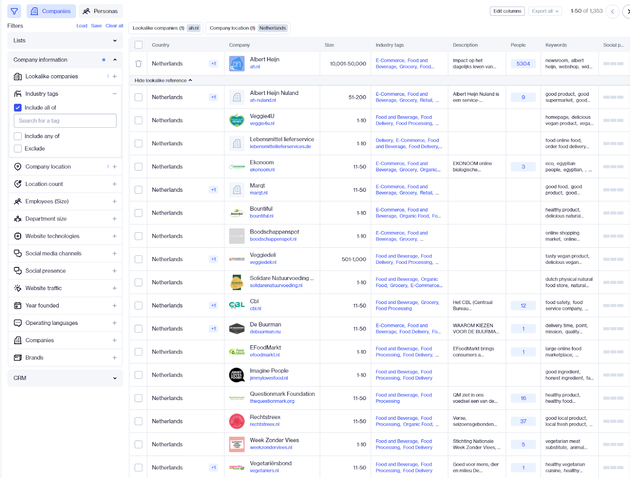
Task: Uncheck the Include all of checkbox
Action: coord(18,107)
